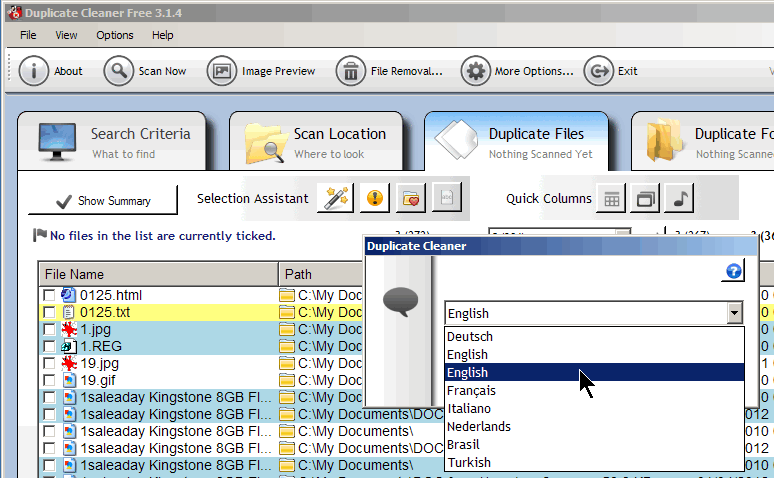
Task: Click the magic wand Selection Assistant icon
Action: pyautogui.click(x=335, y=198)
